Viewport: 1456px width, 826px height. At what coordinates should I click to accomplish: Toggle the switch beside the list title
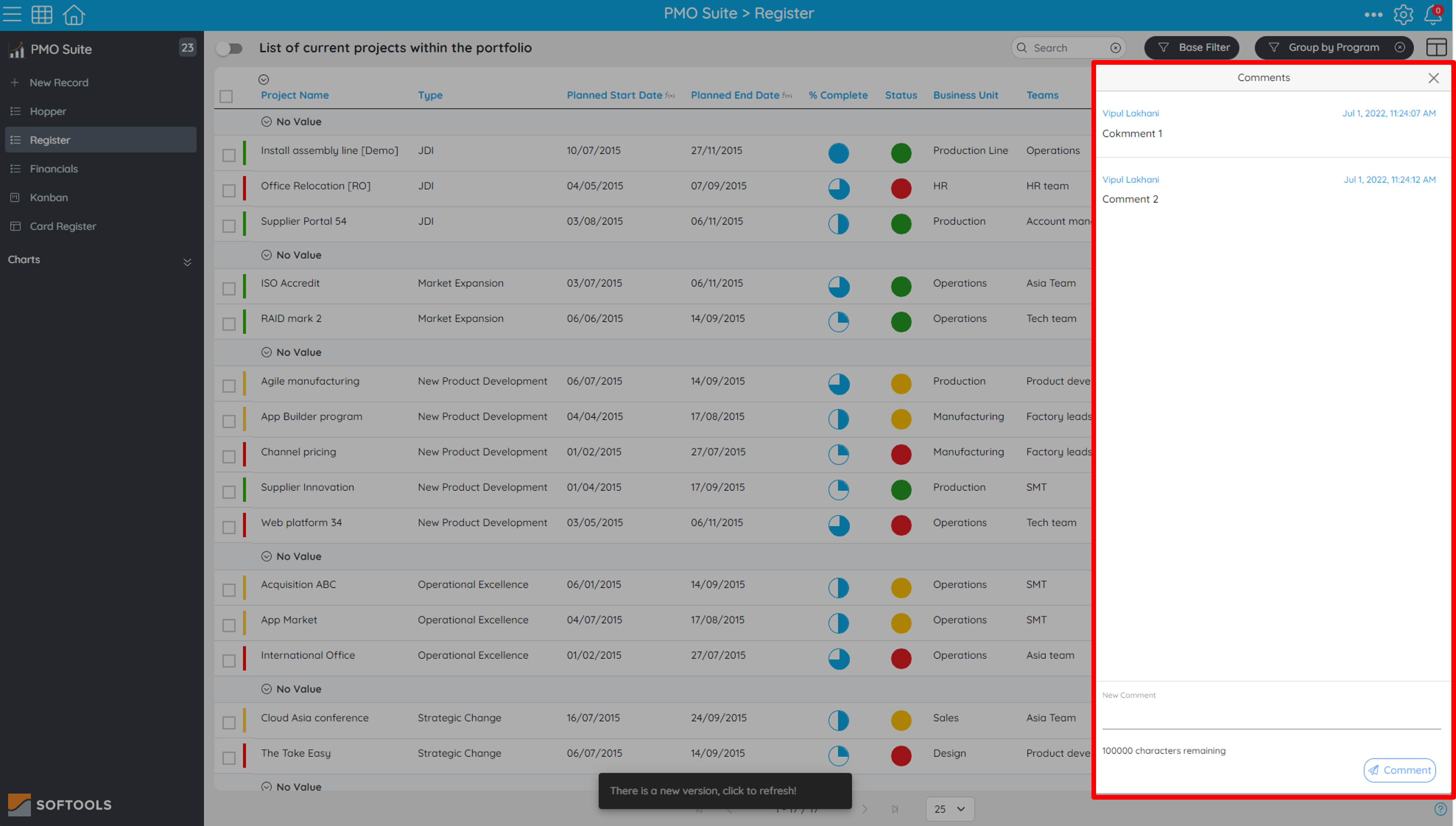[229, 48]
